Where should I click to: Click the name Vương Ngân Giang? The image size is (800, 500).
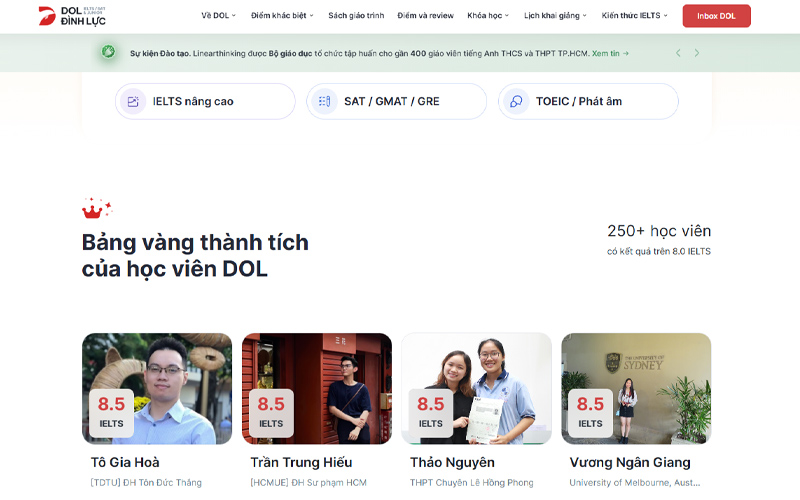630,463
